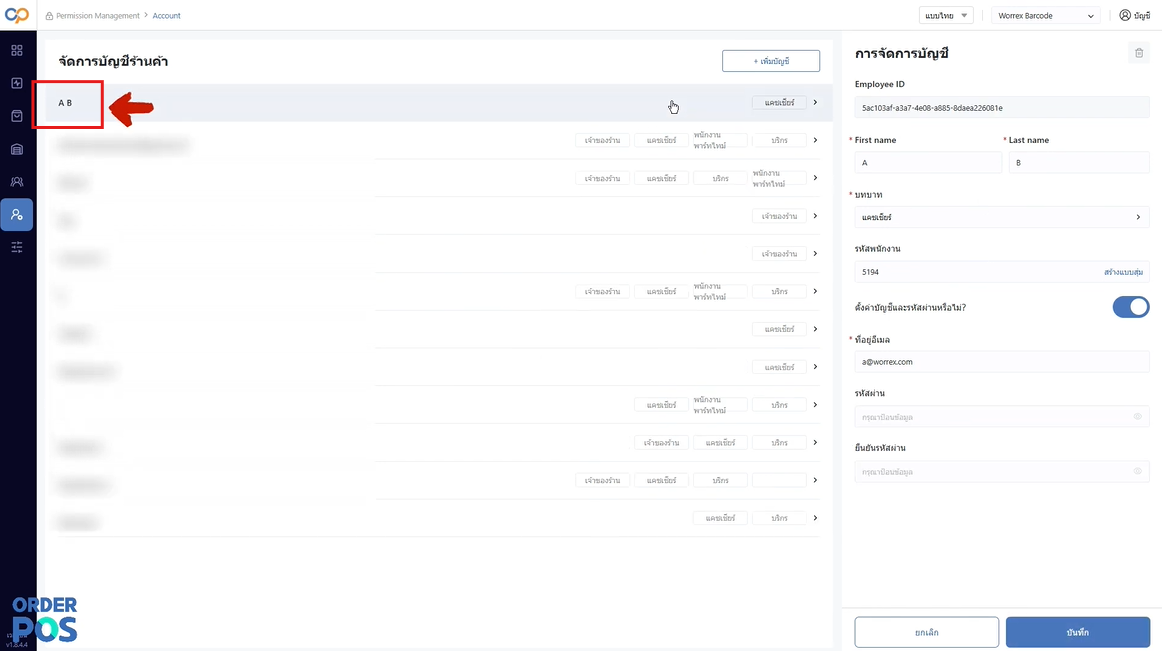Open the customers group icon in sidebar
1162x651 pixels.
coord(17,182)
